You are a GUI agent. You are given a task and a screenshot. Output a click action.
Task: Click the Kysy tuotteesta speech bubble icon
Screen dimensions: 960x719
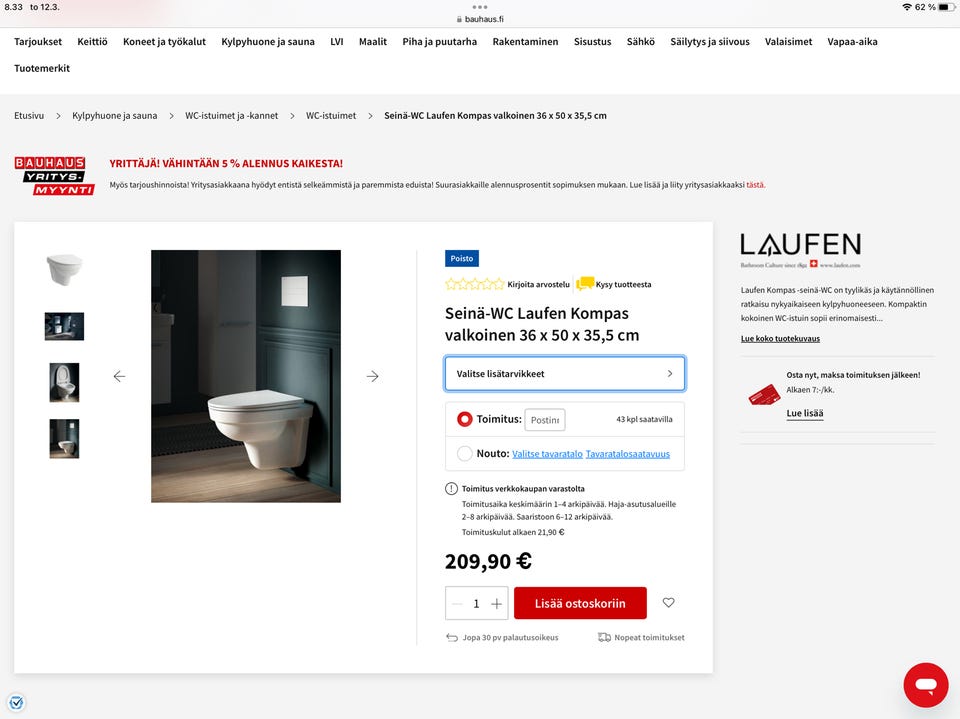(585, 284)
